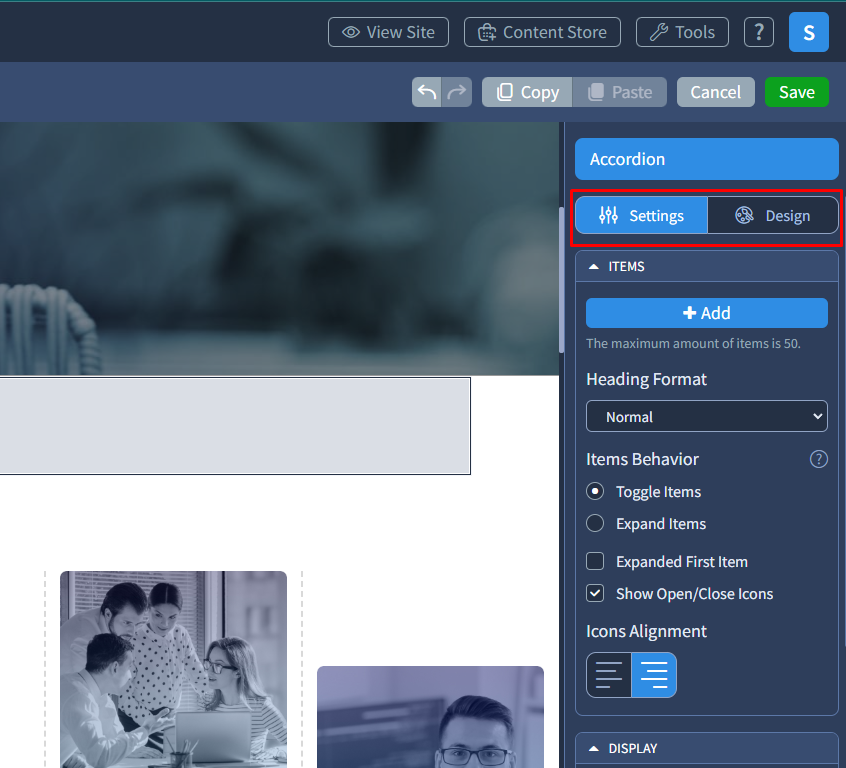The image size is (846, 768).
Task: Open the Heading Format dropdown
Action: pyautogui.click(x=706, y=416)
